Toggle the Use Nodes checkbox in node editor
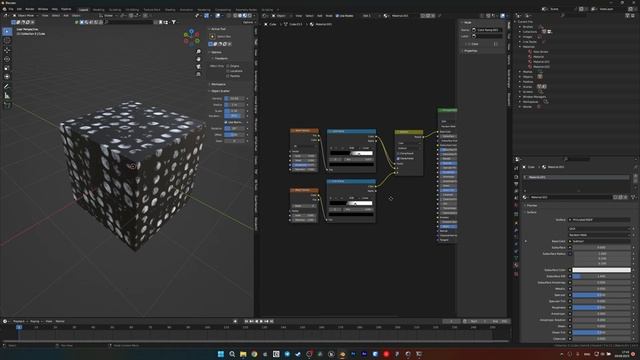The width and height of the screenshot is (640, 360). tap(337, 16)
